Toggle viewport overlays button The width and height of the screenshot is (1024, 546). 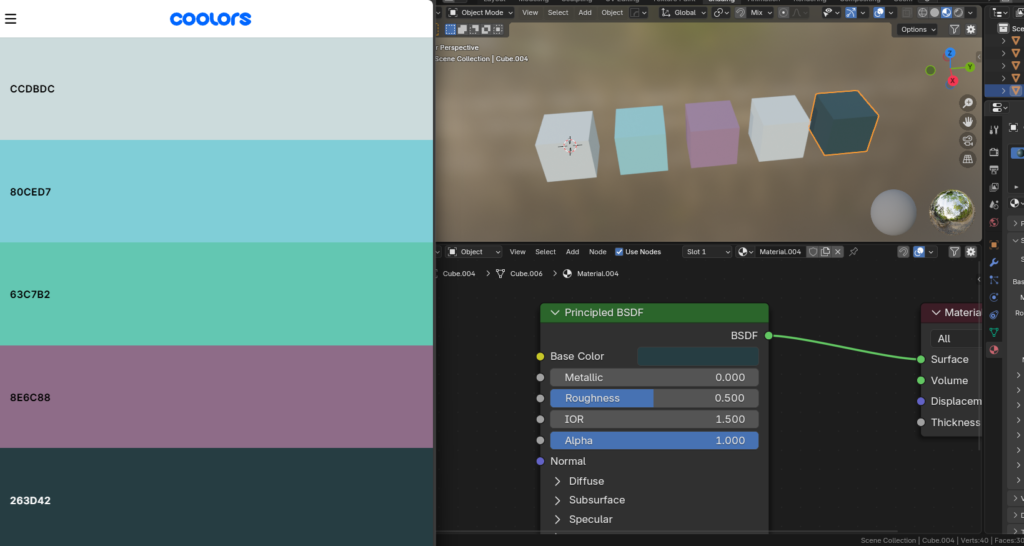(x=879, y=13)
